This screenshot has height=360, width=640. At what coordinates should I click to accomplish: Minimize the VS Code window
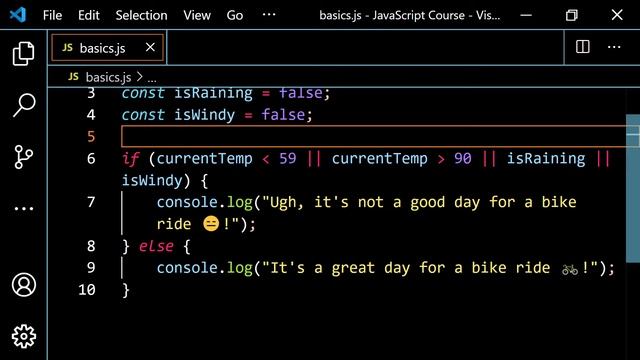526,16
